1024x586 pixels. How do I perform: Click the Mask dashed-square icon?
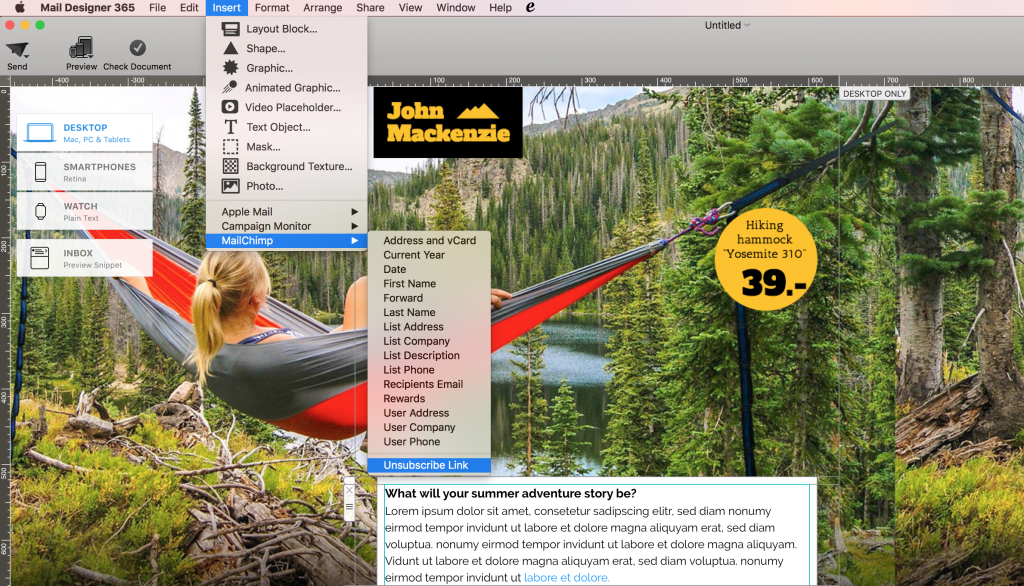click(x=231, y=146)
